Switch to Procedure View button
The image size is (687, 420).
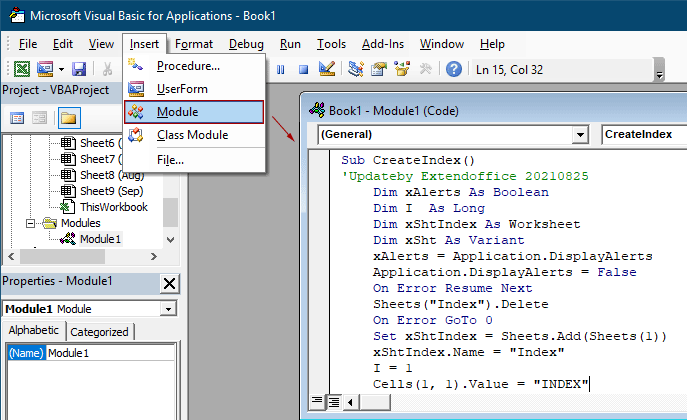click(317, 401)
